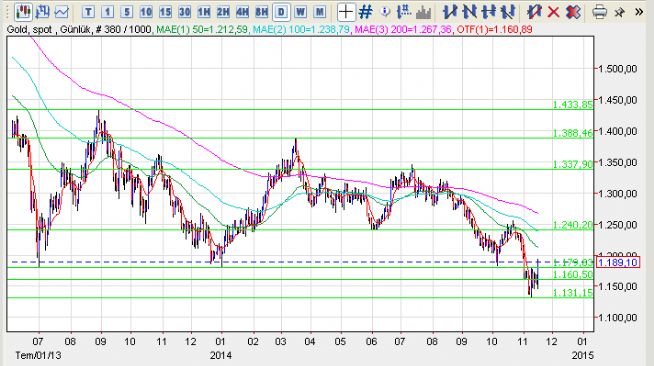Select the horizontal line drawing tool
654x366 pixels.
[x=488, y=12]
